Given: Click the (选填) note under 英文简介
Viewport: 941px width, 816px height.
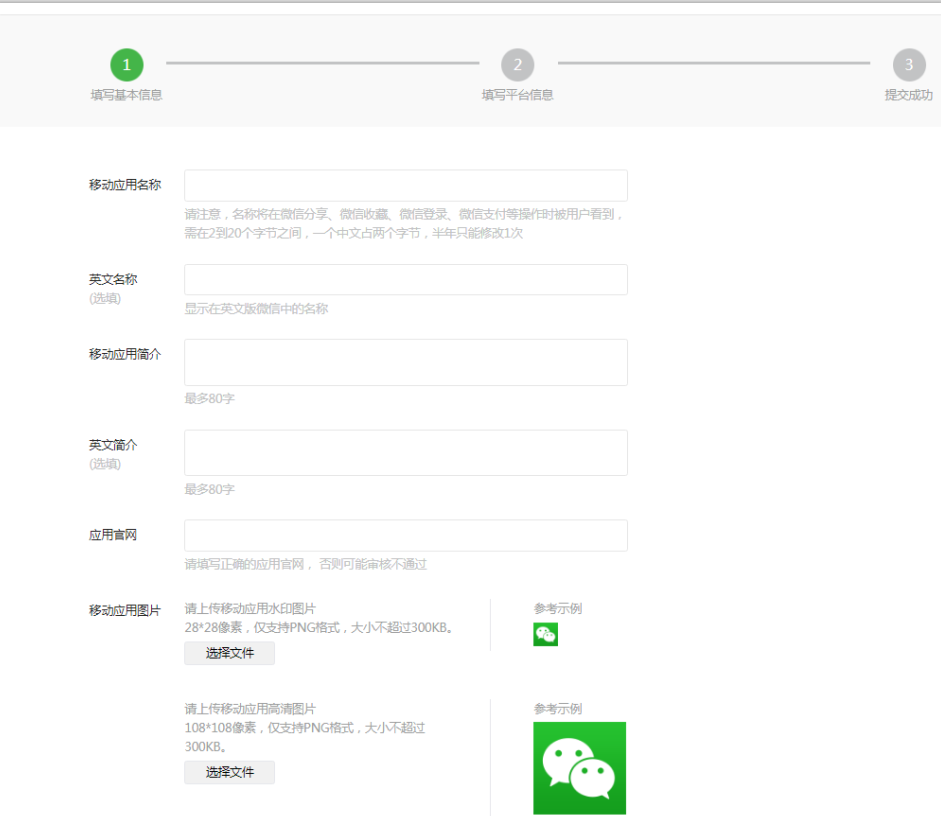Looking at the screenshot, I should click(105, 464).
